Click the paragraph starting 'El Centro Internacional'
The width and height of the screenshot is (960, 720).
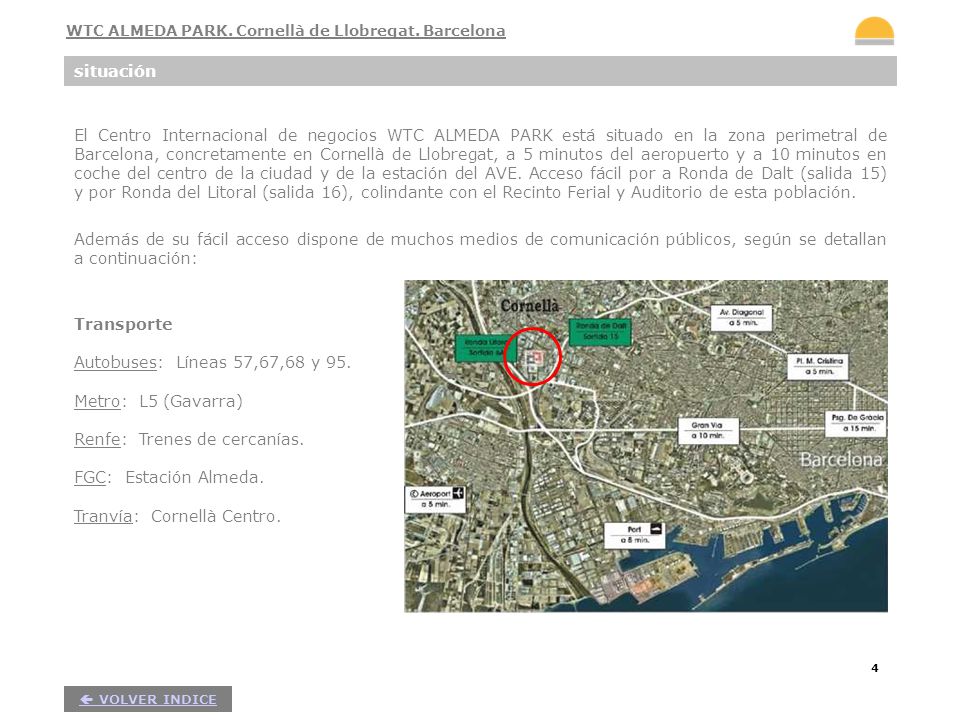pyautogui.click(x=480, y=163)
